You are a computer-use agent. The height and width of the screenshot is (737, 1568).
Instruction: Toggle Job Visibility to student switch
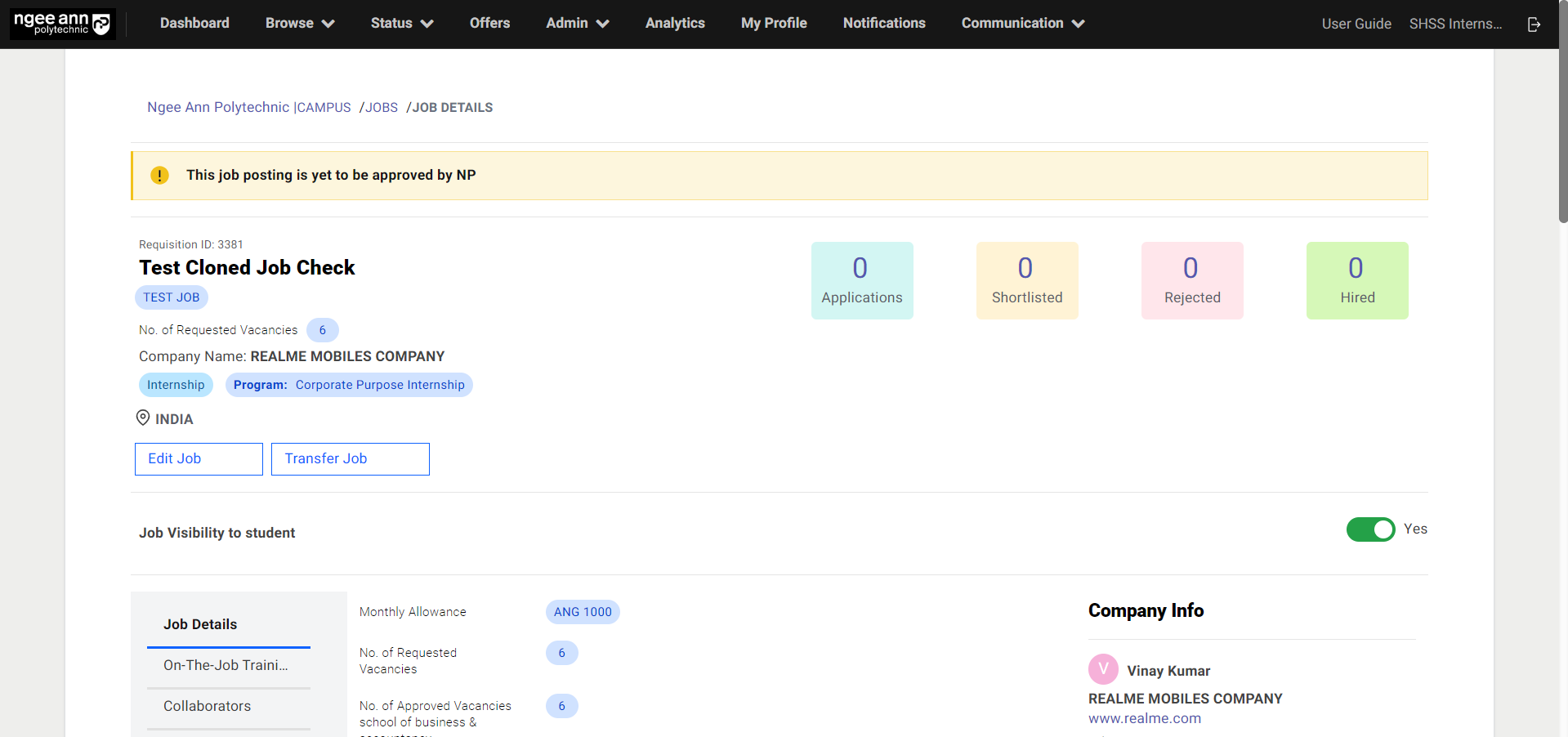(x=1370, y=529)
